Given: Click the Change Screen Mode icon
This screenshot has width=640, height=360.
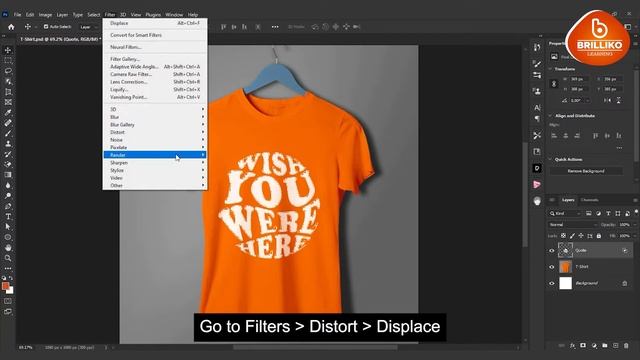Looking at the screenshot, I should pyautogui.click(x=8, y=311).
